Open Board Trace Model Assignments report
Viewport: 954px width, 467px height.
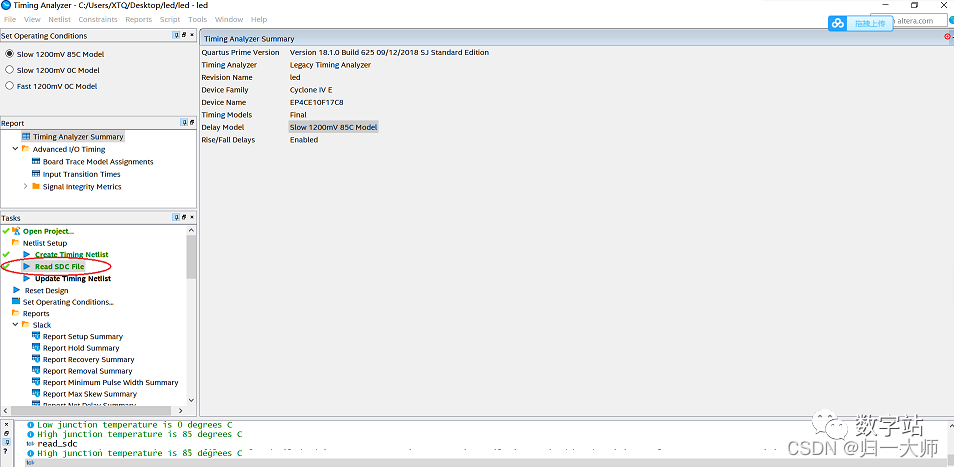(x=98, y=162)
